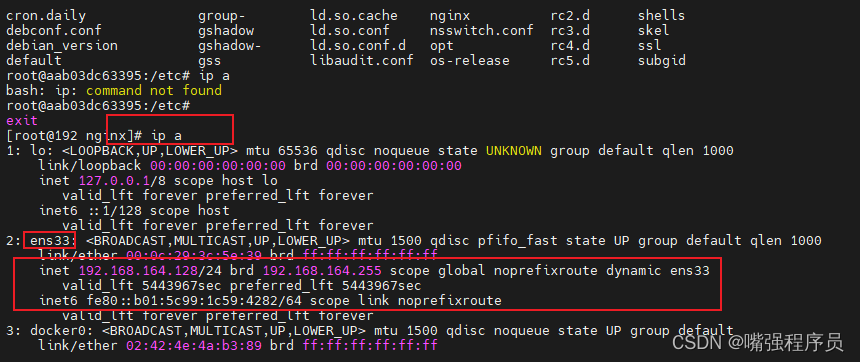Click the docker0 MAC address 02:42:4e:4a:b3:89

click(194, 346)
